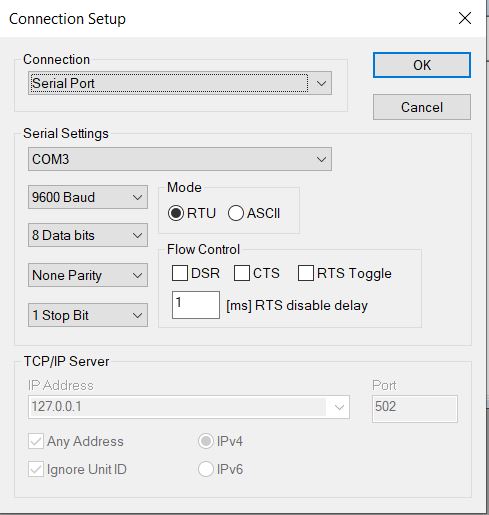Viewport: 489px width, 515px height.
Task: Click the OK button
Action: 422,65
